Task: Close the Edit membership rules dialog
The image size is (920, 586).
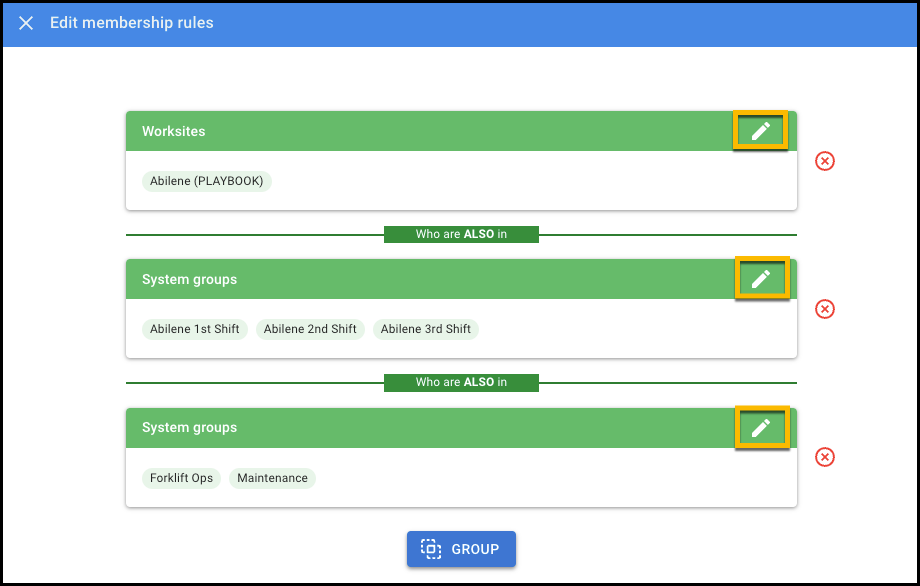Action: click(x=26, y=23)
